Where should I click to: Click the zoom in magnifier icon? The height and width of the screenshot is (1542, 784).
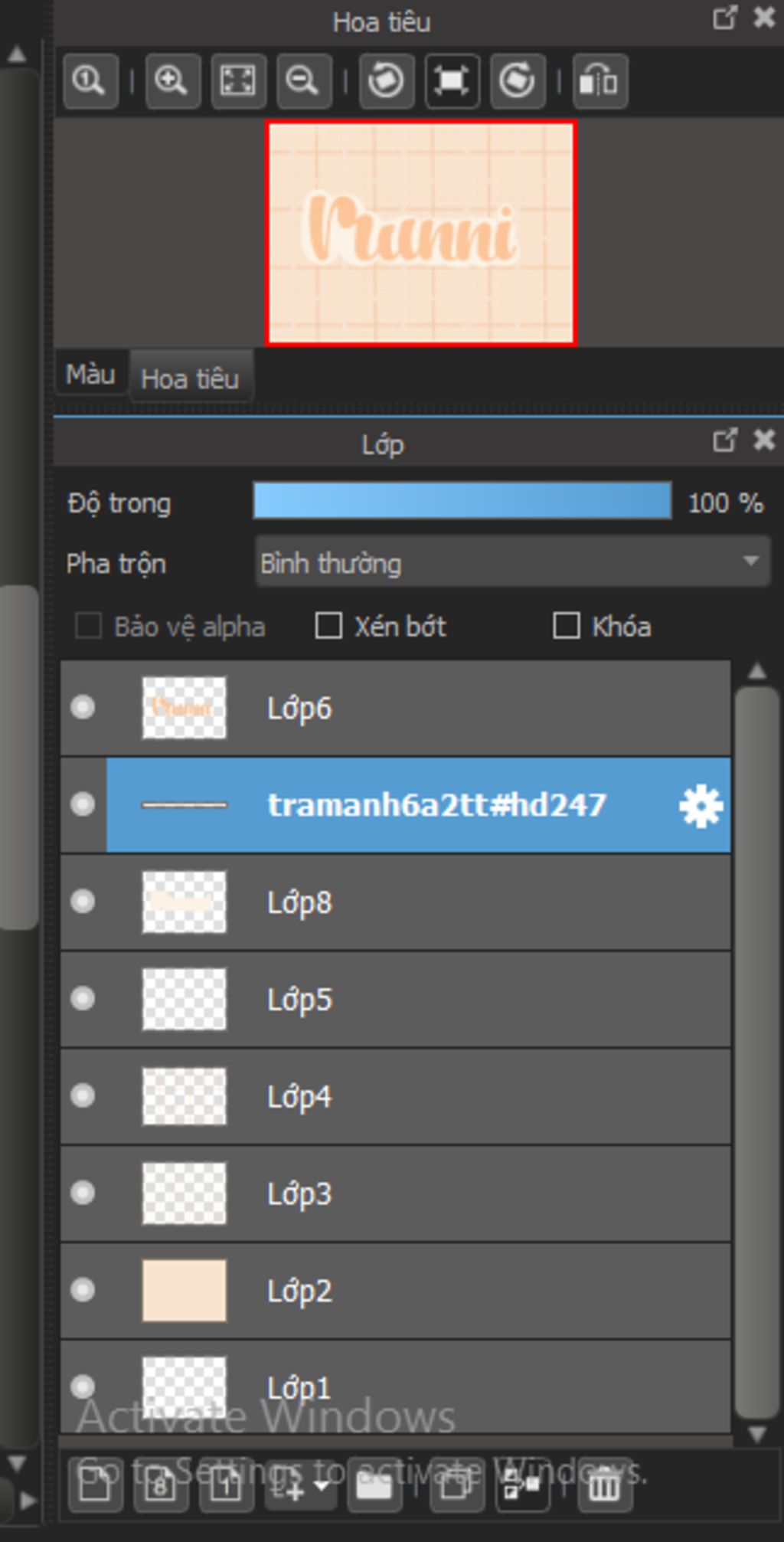tap(172, 80)
